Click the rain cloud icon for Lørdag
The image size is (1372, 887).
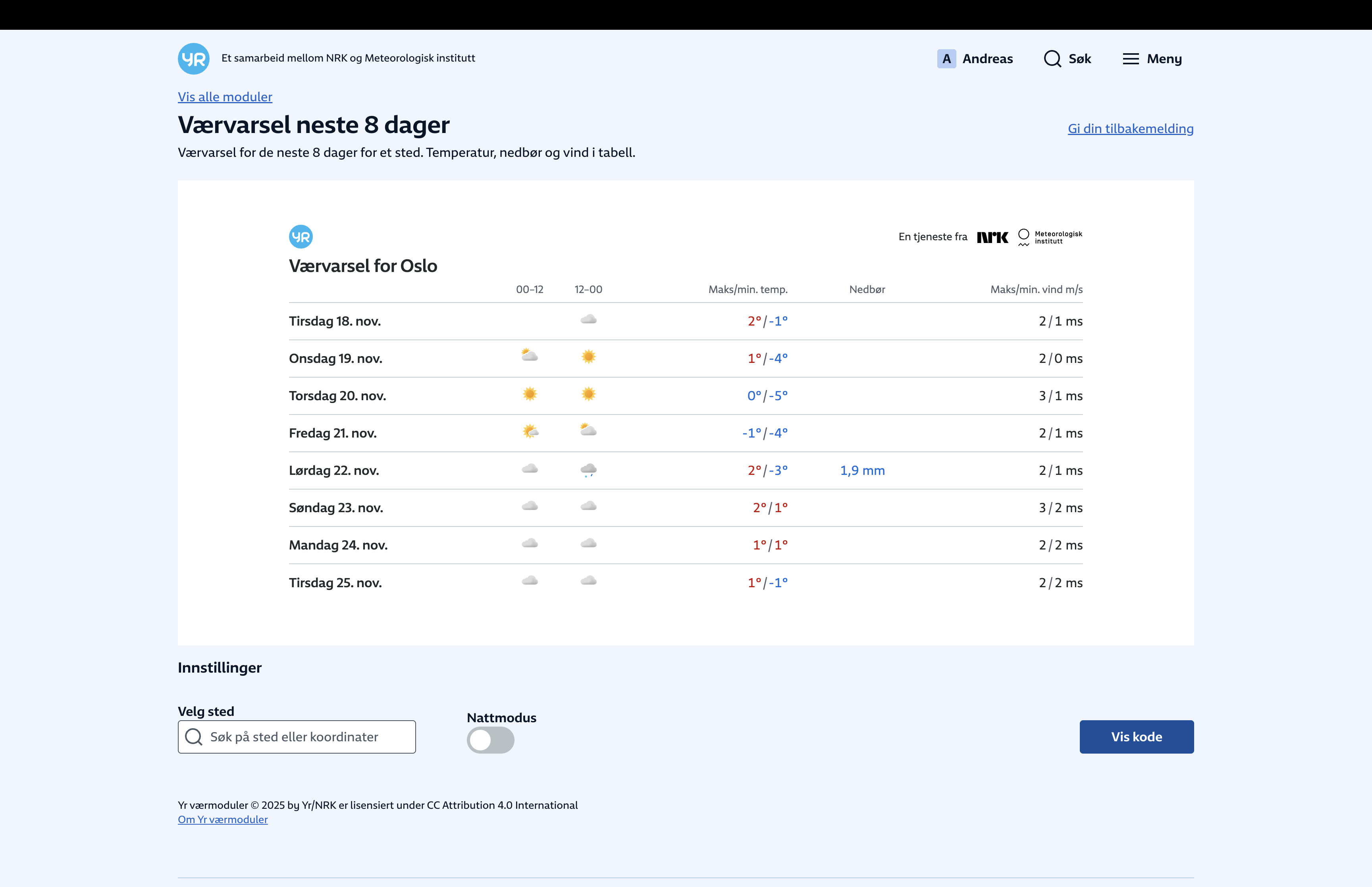pos(588,470)
